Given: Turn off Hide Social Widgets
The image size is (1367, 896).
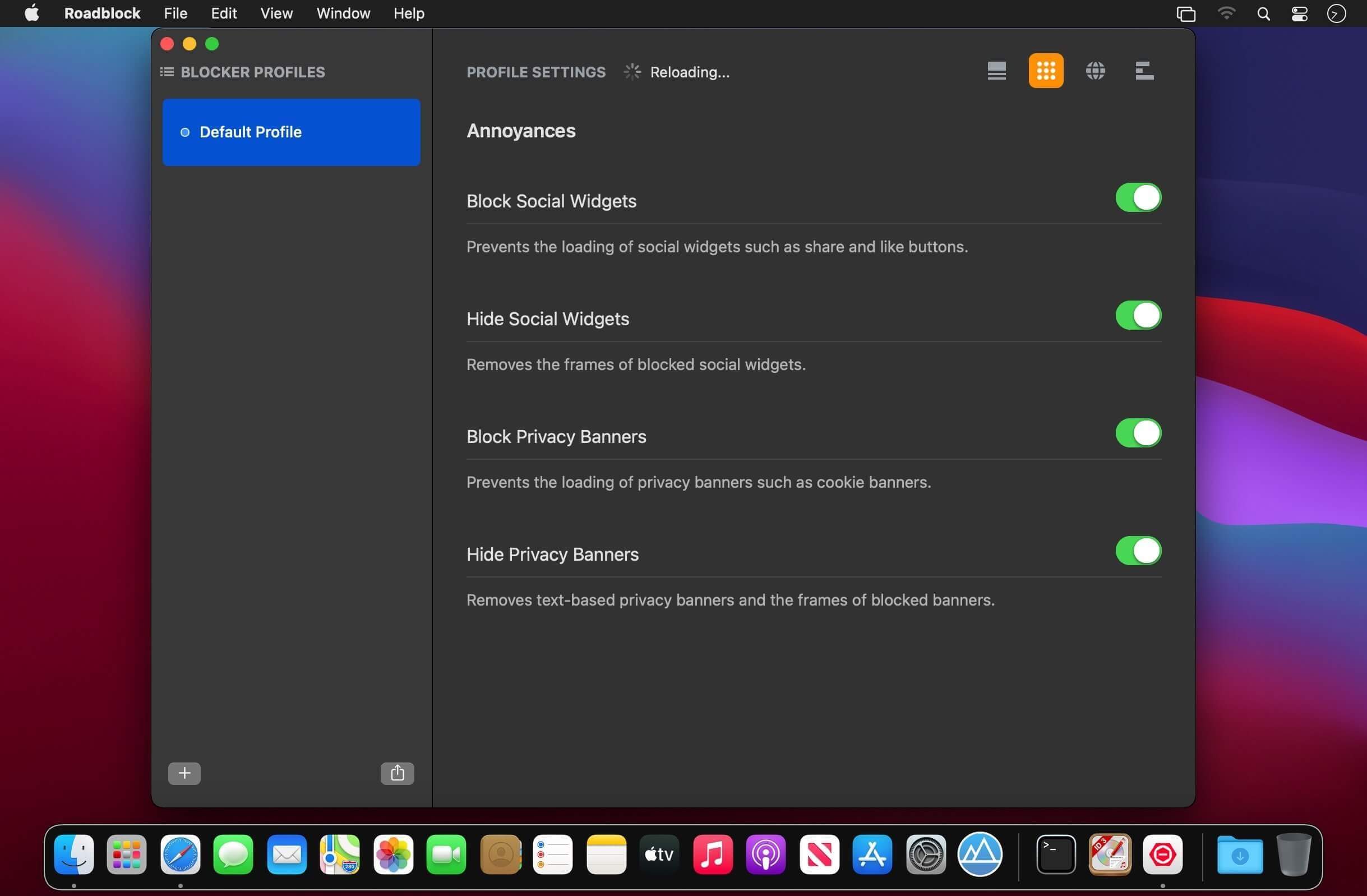Looking at the screenshot, I should coord(1138,315).
